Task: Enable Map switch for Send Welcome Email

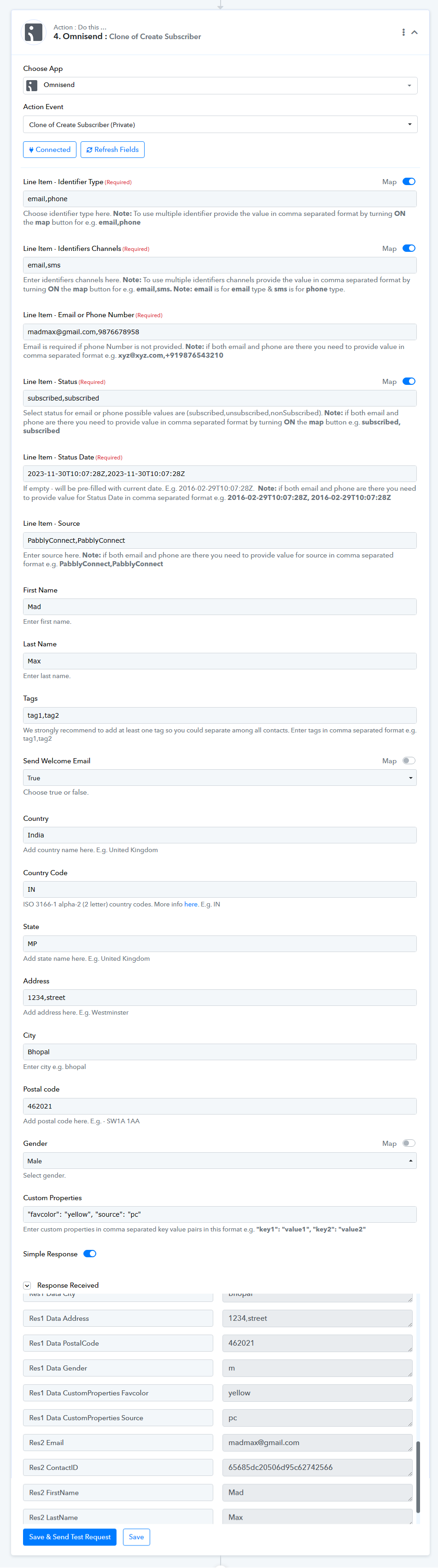Action: point(409,761)
